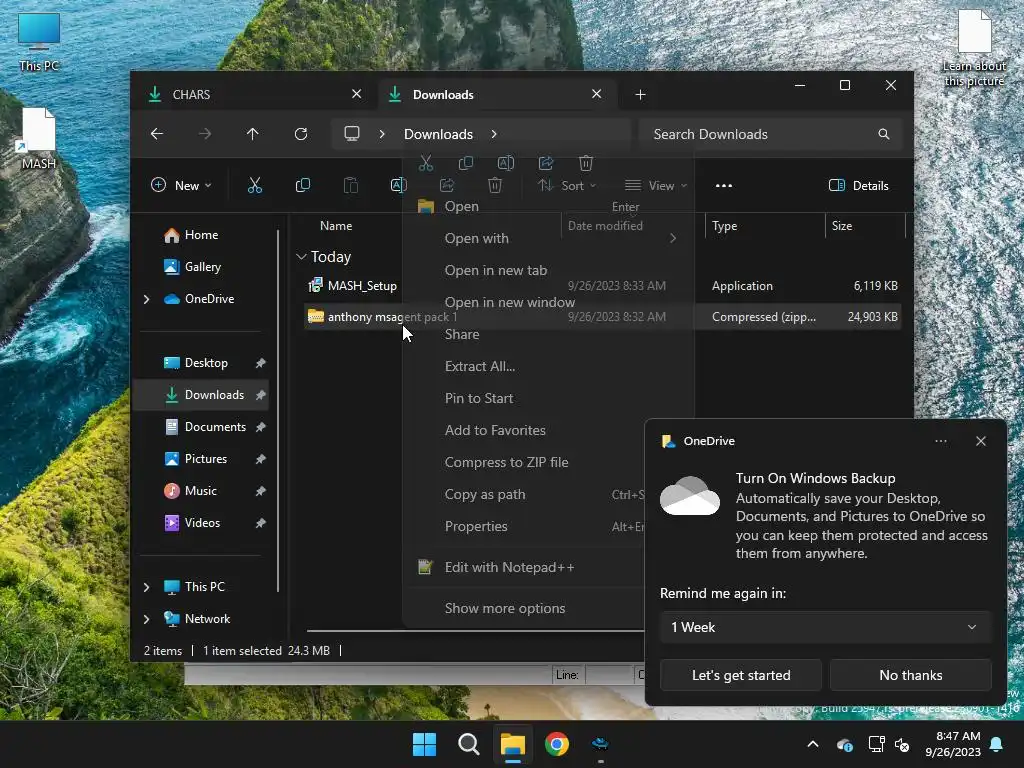
Task: Sort by the Size column header
Action: [x=865, y=226]
